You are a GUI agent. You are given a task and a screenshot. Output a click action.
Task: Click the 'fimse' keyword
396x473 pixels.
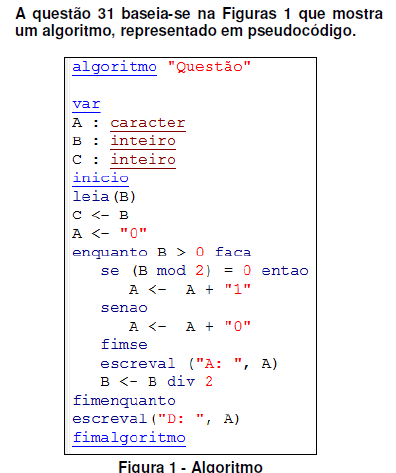point(124,345)
